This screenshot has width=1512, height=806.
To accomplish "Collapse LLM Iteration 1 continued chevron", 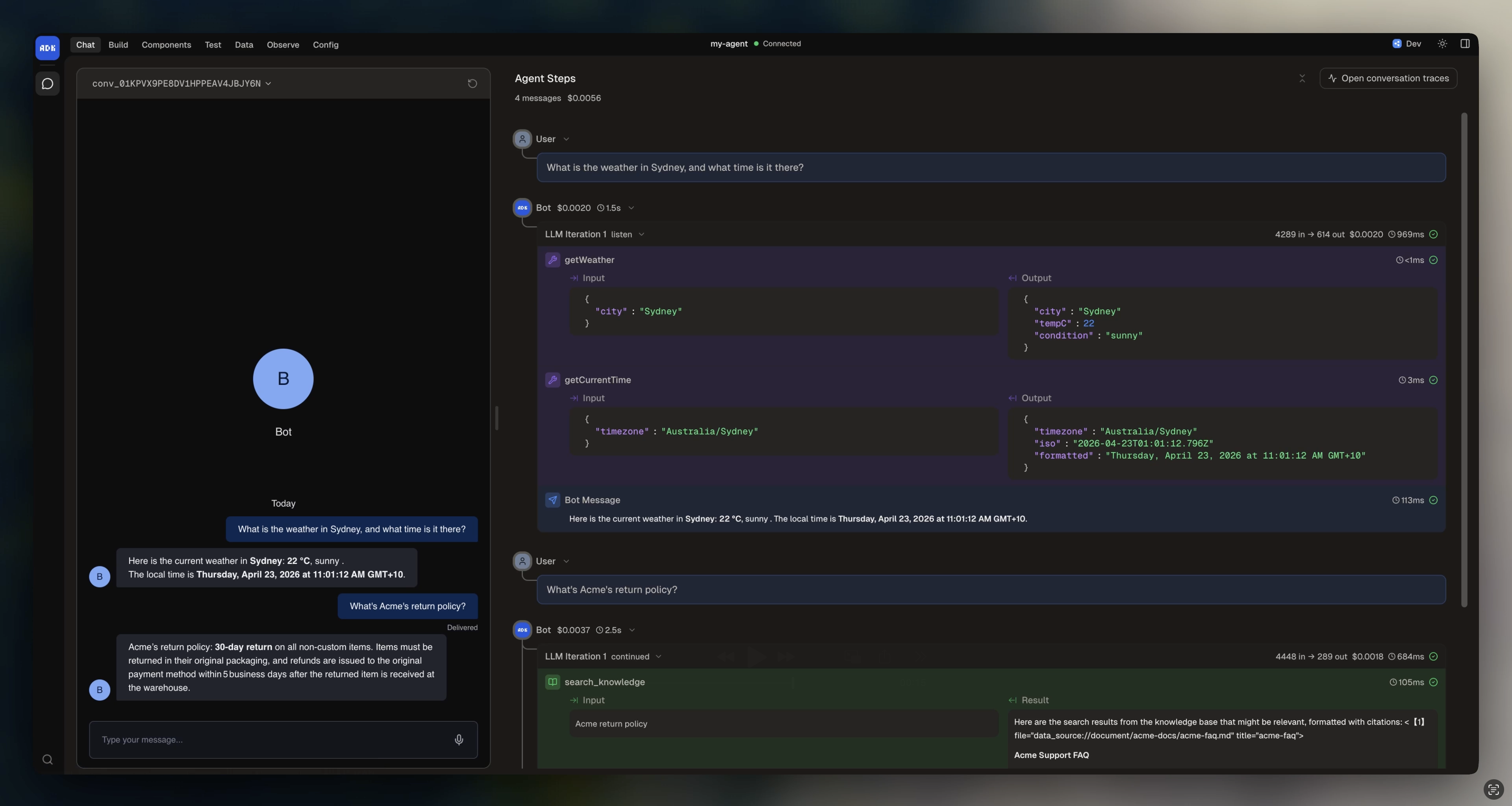I will (658, 657).
